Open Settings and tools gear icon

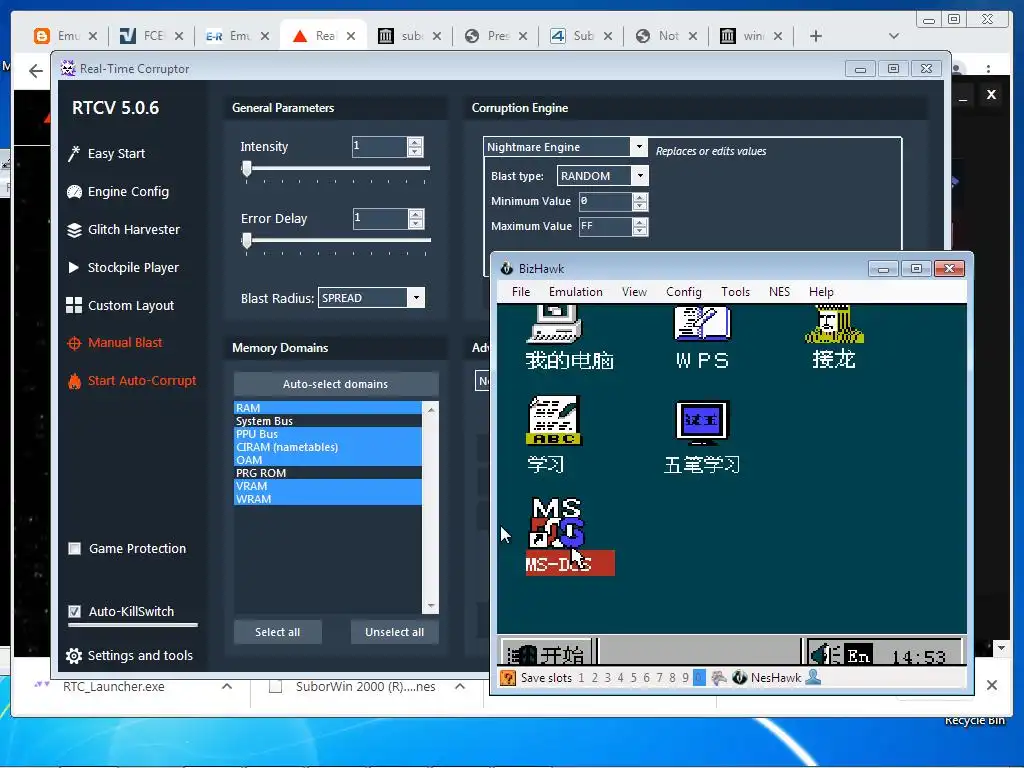pyautogui.click(x=74, y=656)
